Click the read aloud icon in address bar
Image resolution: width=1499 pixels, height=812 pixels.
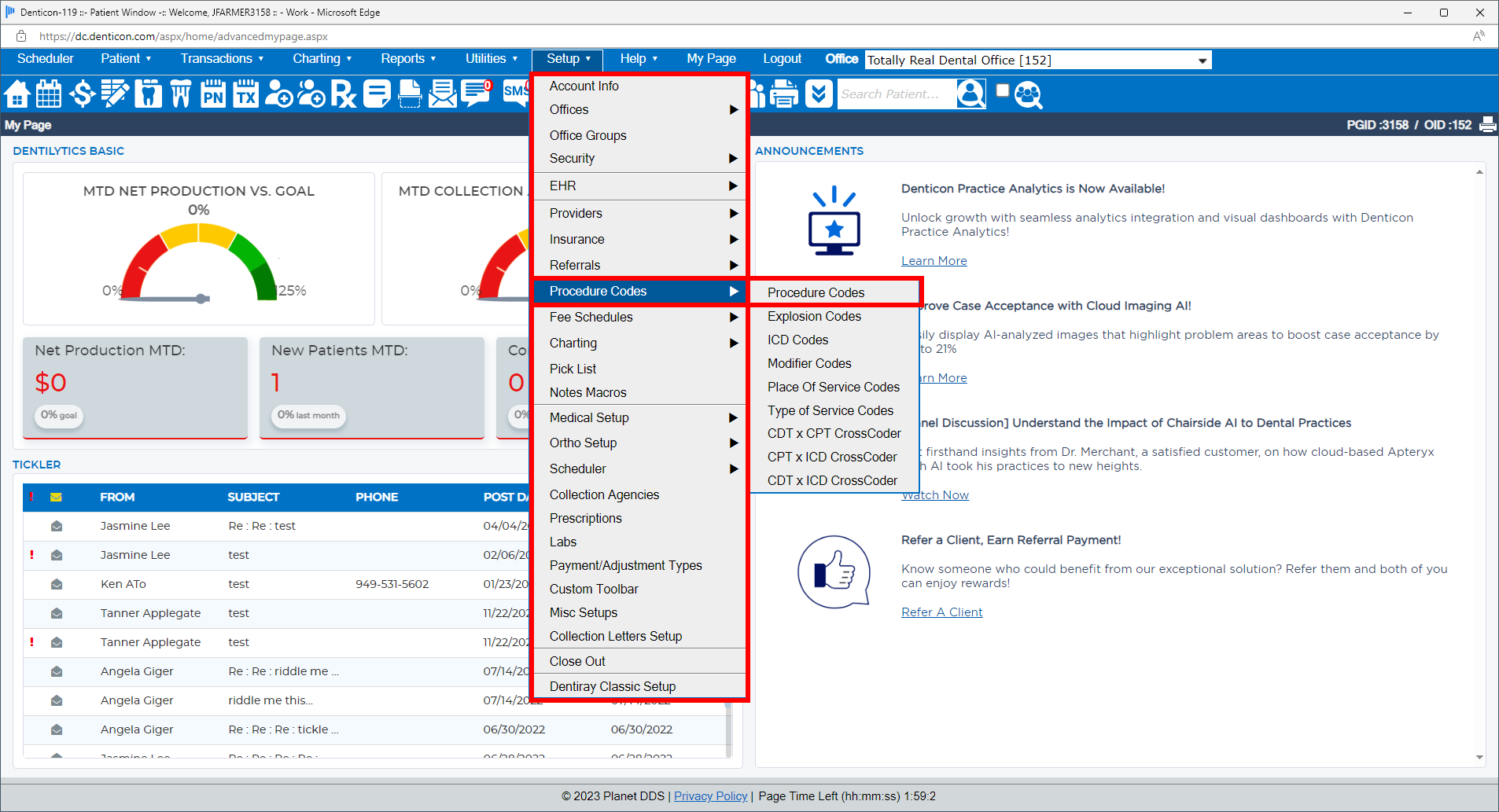1479,36
